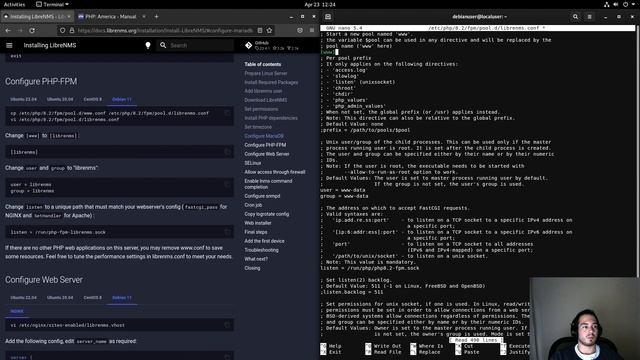Open new terminal tab icon
This screenshot has height=360, width=640.
[328, 17]
